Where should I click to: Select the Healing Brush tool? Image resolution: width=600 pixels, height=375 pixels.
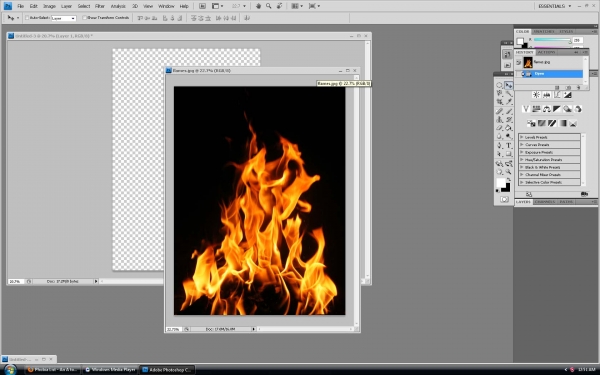(499, 111)
